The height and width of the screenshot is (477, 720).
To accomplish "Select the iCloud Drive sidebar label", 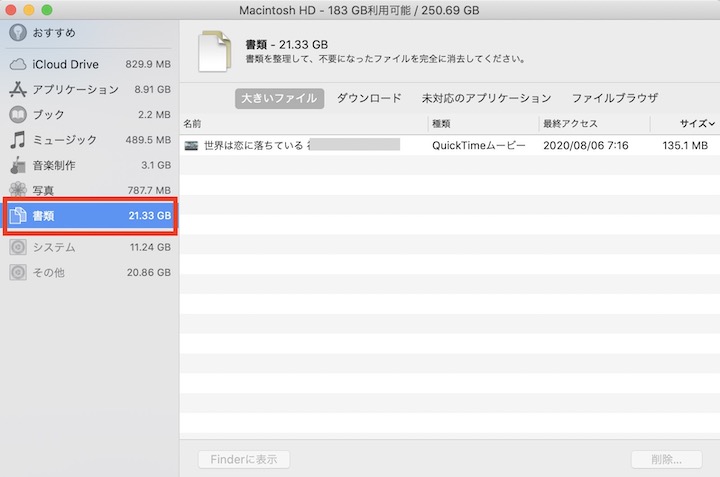I will point(65,64).
